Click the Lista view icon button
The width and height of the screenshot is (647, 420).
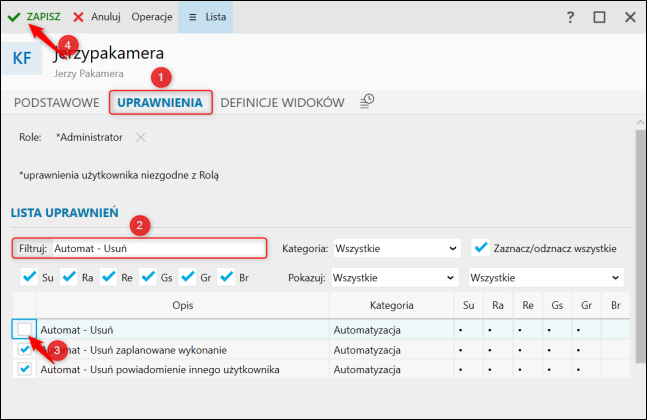207,17
